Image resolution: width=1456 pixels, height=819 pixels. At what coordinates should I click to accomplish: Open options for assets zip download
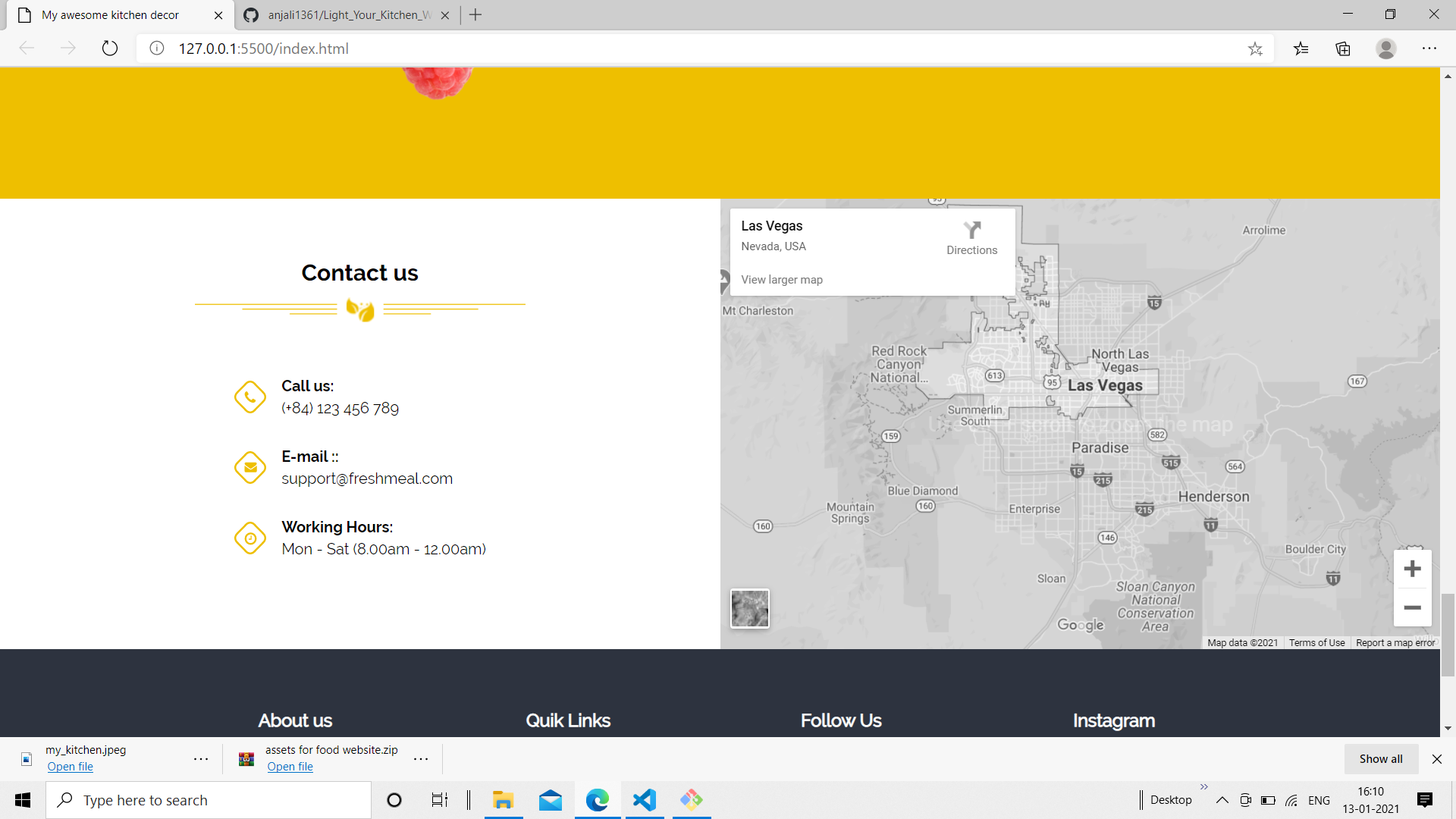click(421, 758)
